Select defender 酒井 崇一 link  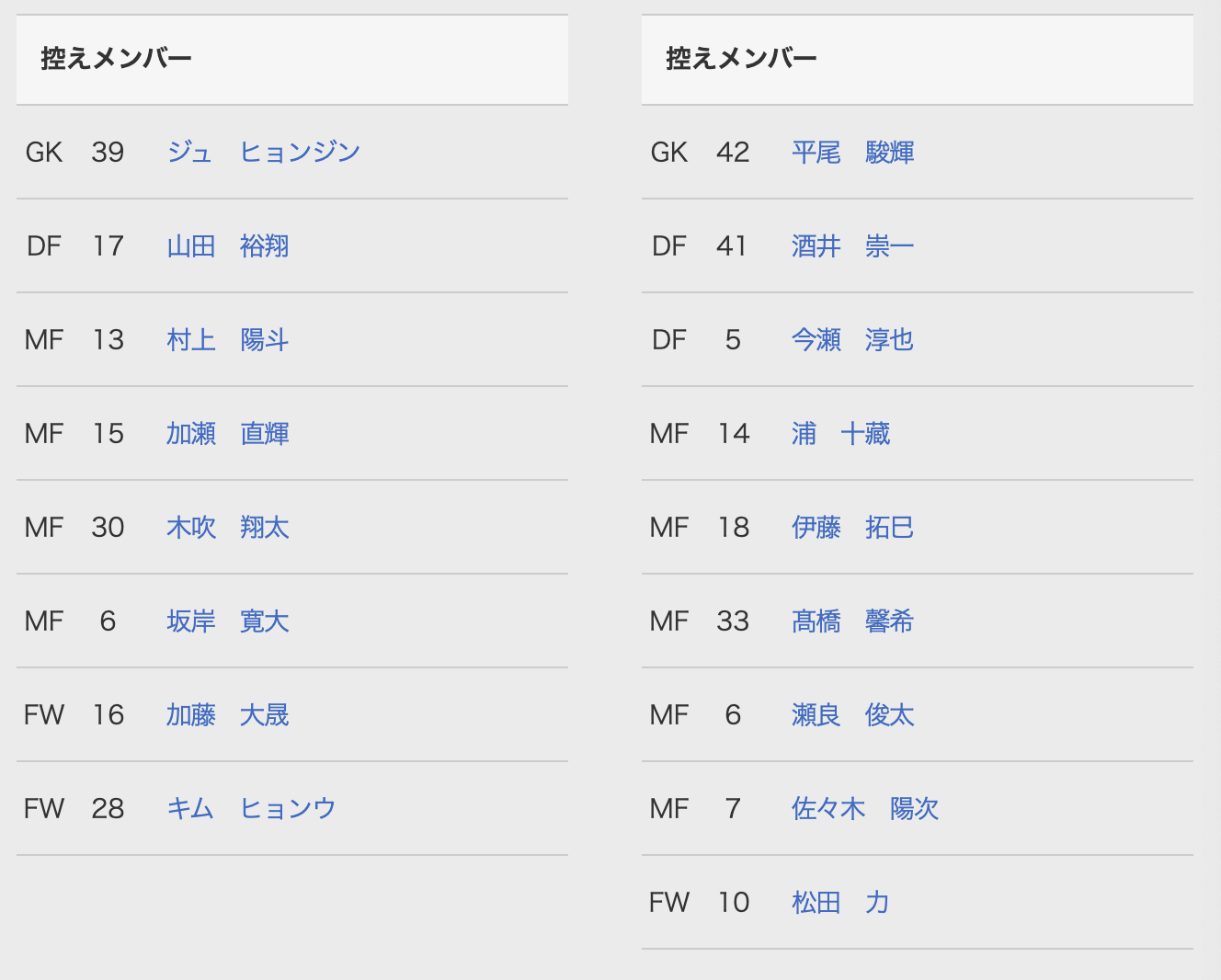point(852,246)
